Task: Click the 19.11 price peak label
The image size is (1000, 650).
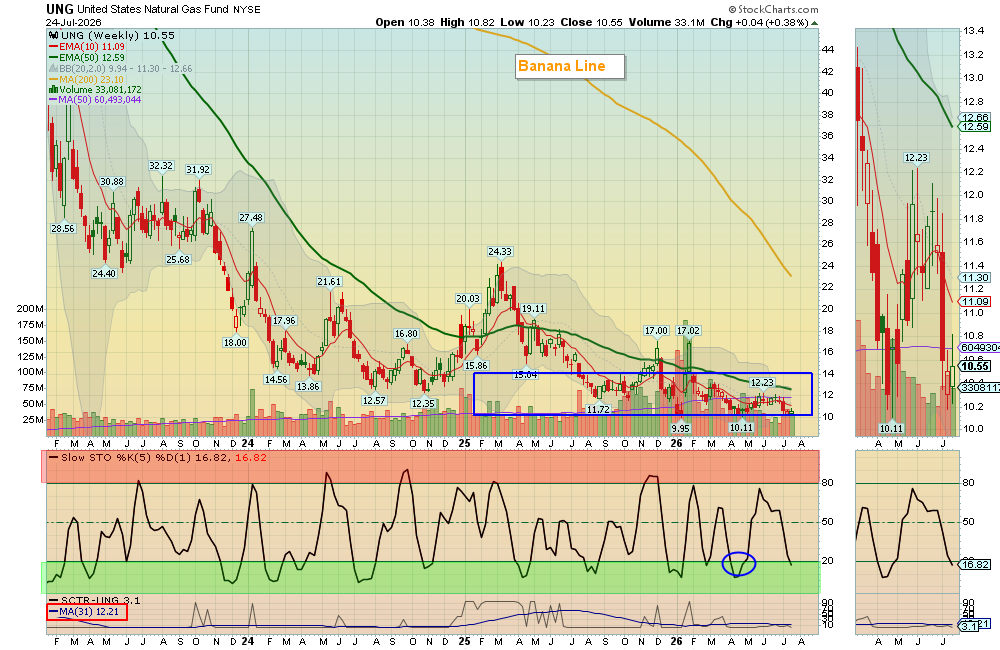Action: coord(533,309)
